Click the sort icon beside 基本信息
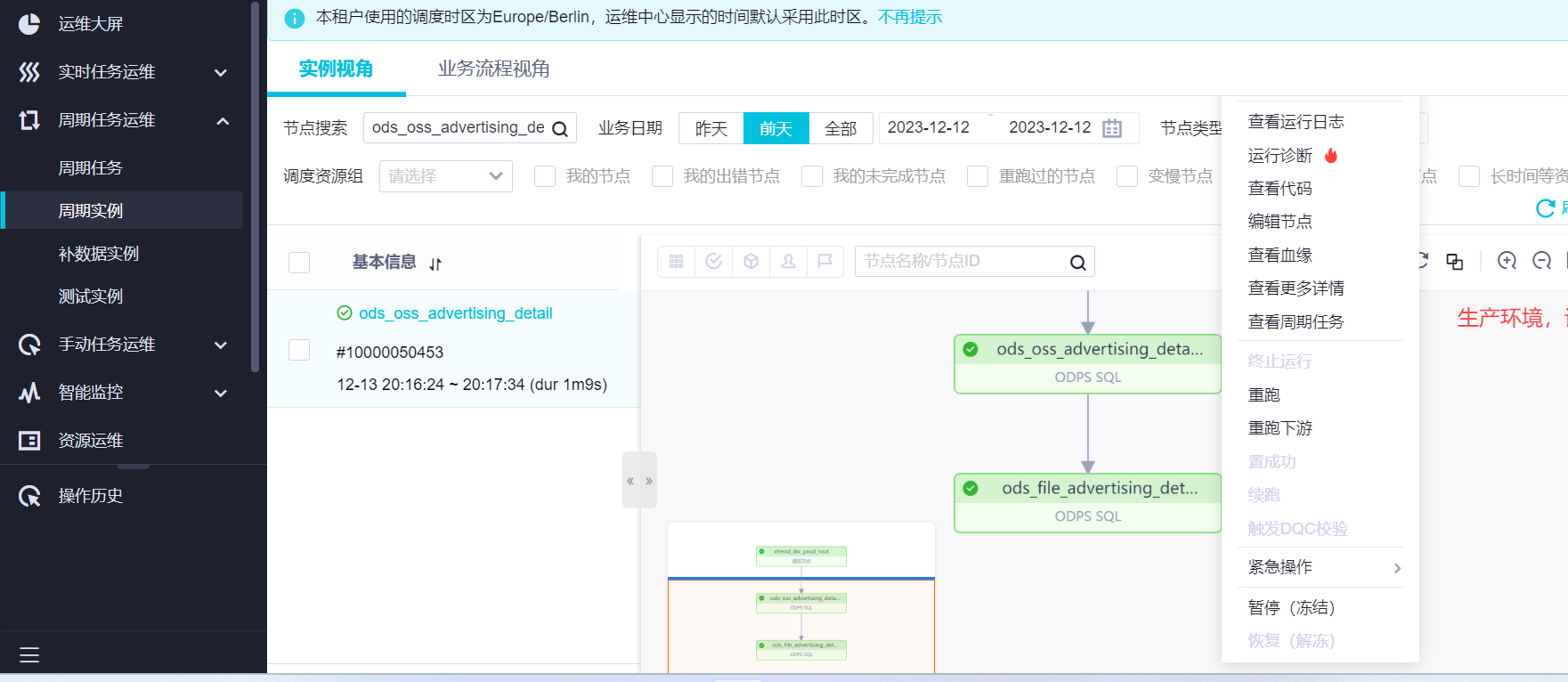Image resolution: width=1568 pixels, height=682 pixels. pos(435,264)
